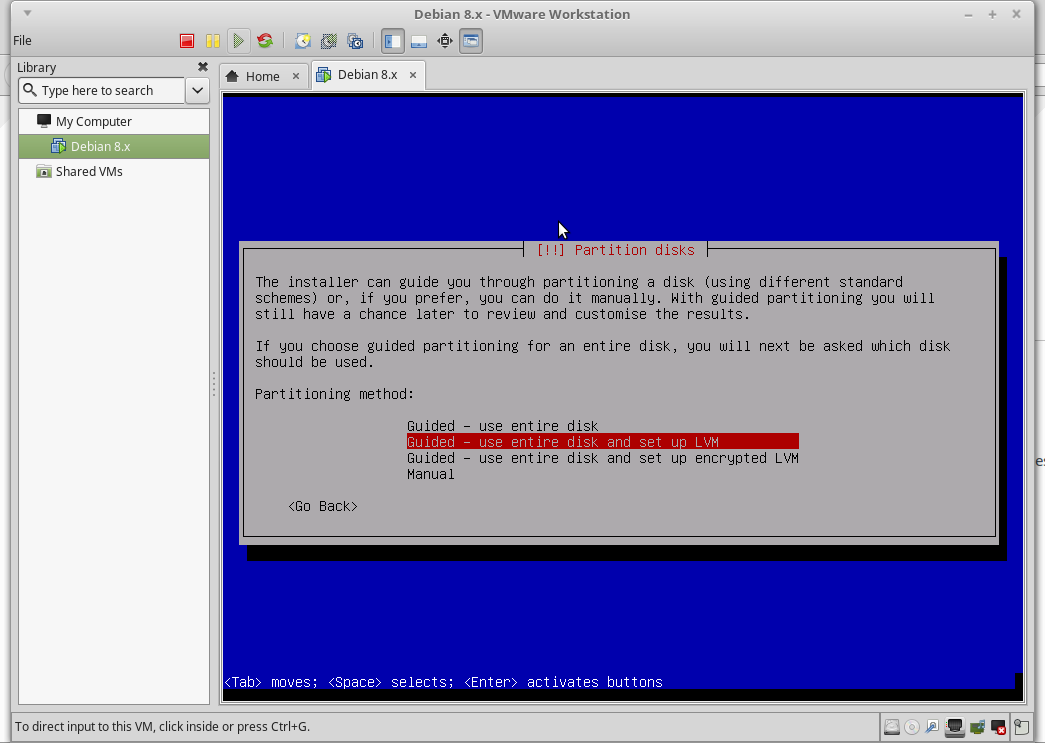Image resolution: width=1045 pixels, height=743 pixels.
Task: Close the Home tab
Action: (296, 77)
